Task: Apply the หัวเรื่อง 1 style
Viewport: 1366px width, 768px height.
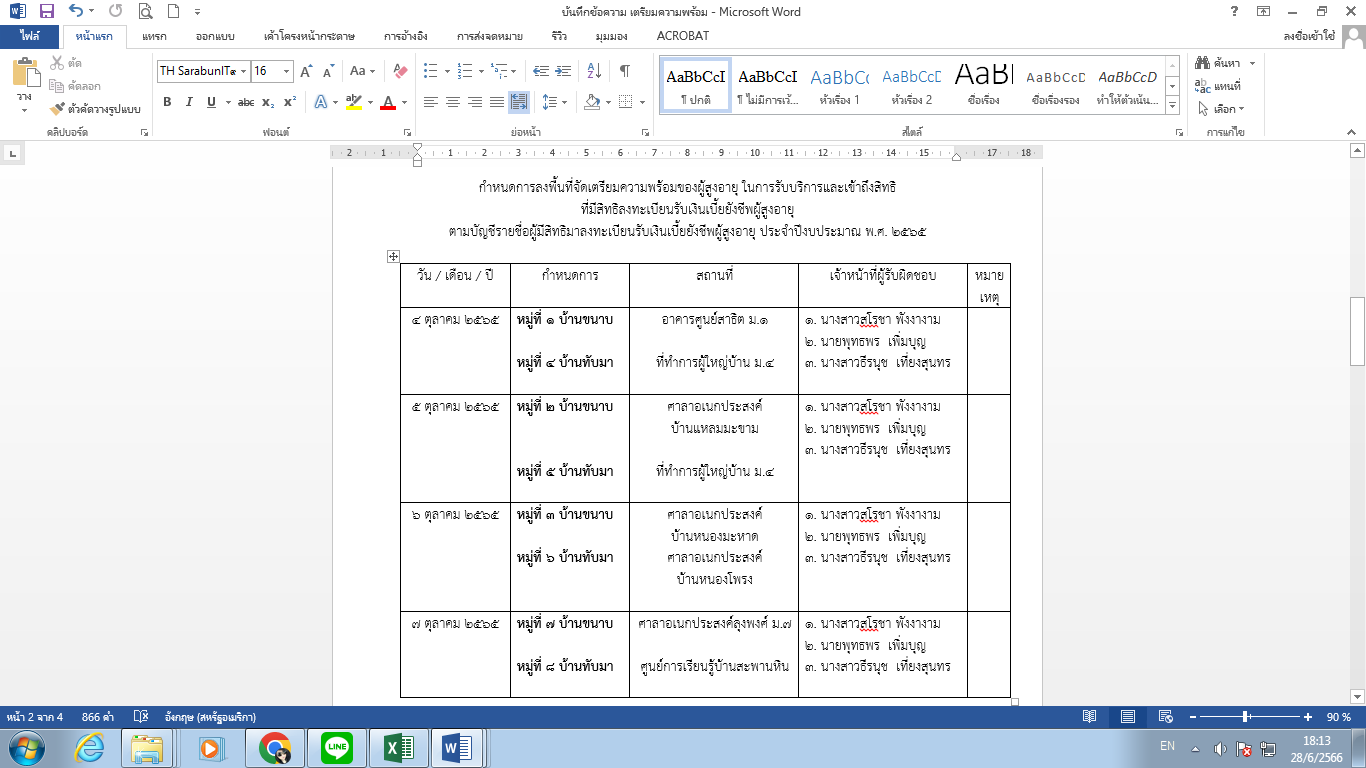Action: [839, 84]
